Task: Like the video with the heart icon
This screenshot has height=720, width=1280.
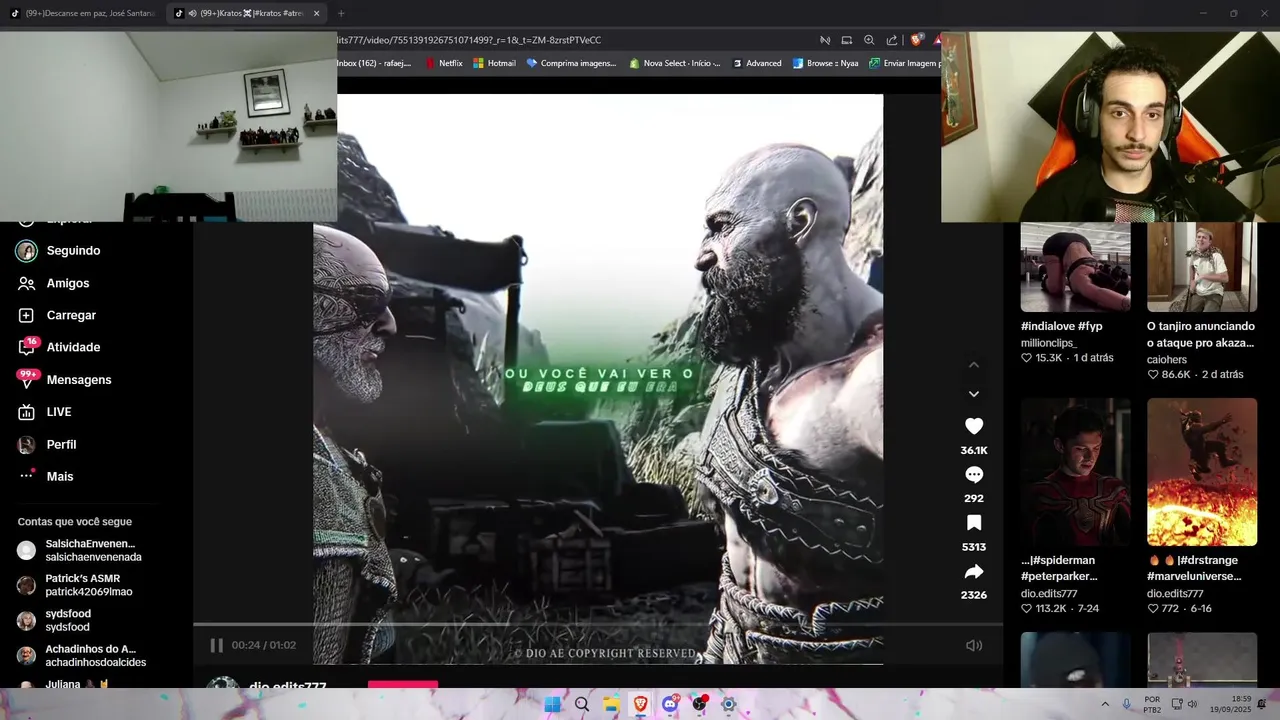Action: point(974,426)
